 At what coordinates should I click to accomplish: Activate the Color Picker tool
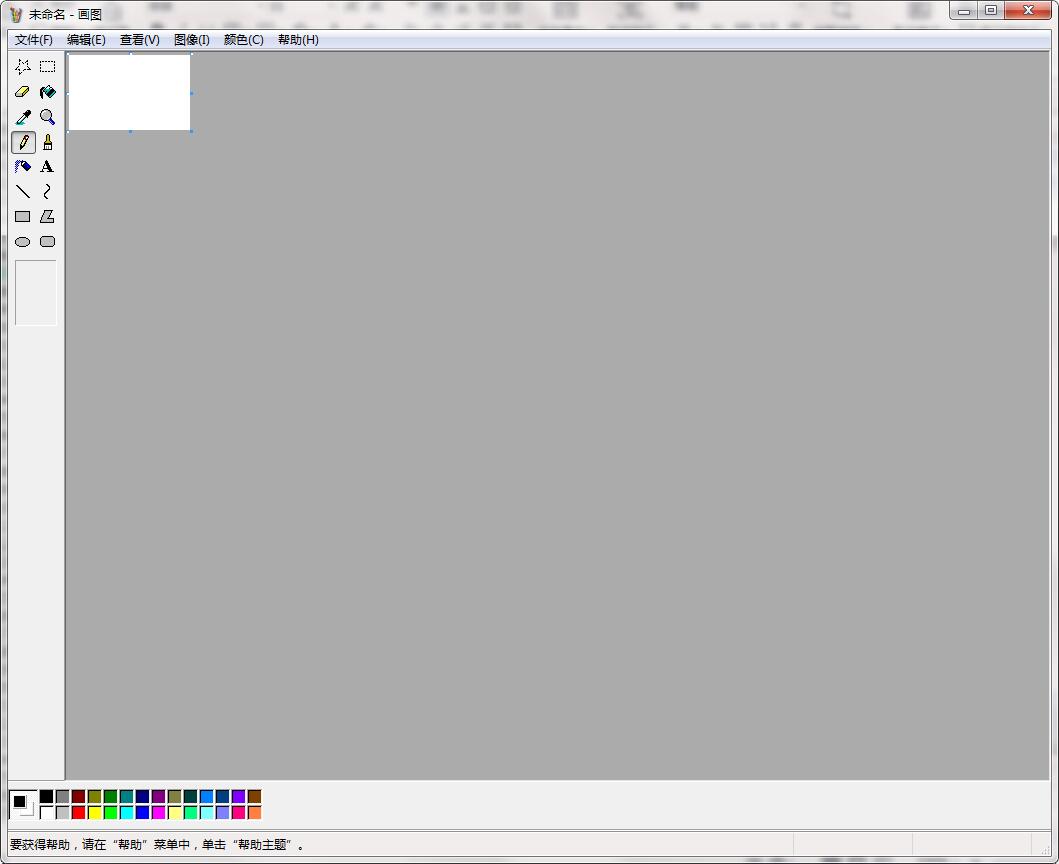[23, 116]
